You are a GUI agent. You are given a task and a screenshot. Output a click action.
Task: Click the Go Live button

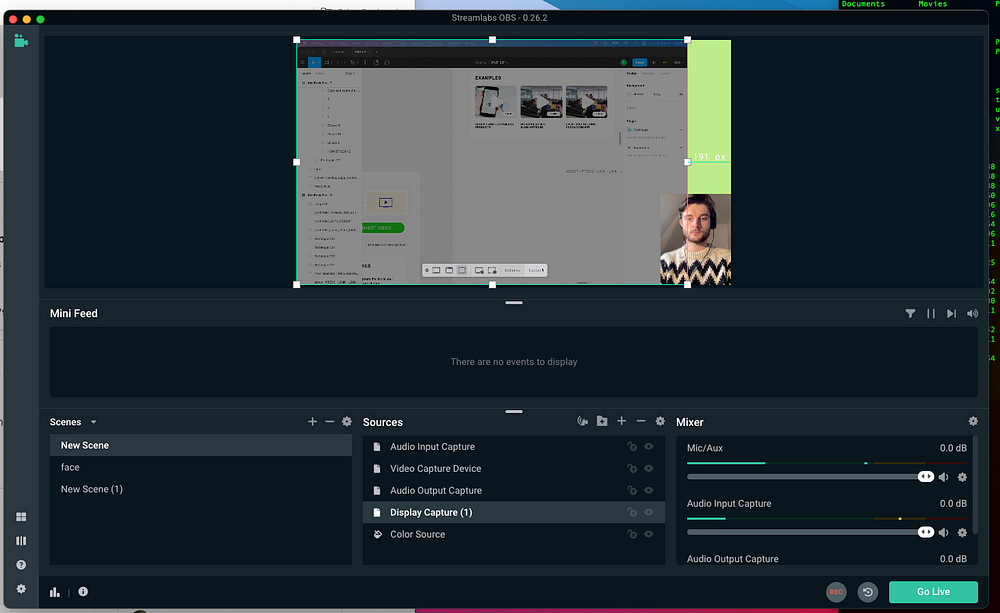pyautogui.click(x=933, y=592)
